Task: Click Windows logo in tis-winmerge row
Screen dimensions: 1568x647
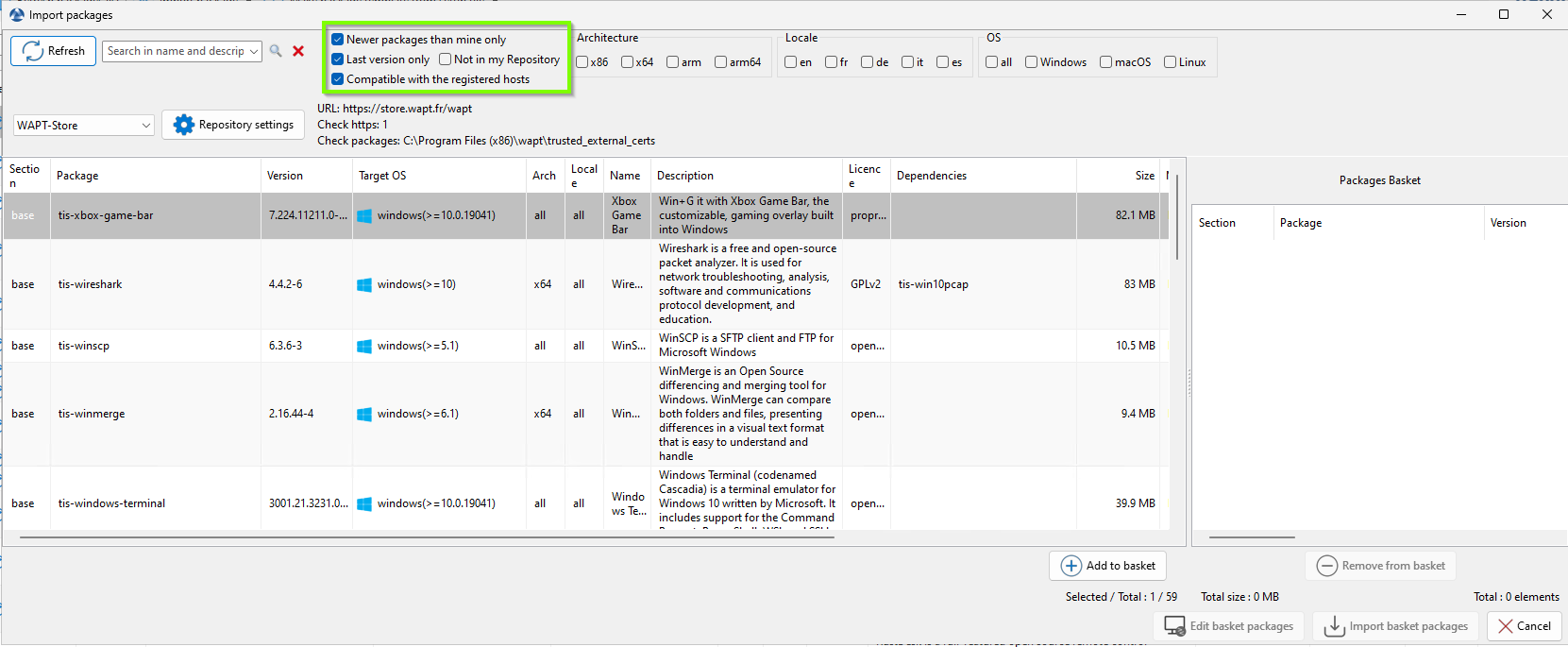Action: pyautogui.click(x=364, y=414)
